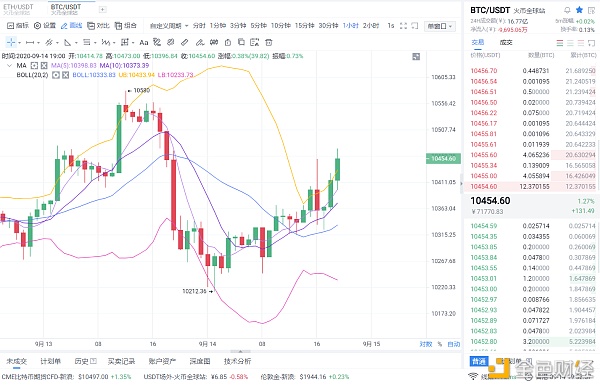Screen dimensions: 600x385
Task: Open the 计划单 planned orders tab
Action: [x=50, y=361]
